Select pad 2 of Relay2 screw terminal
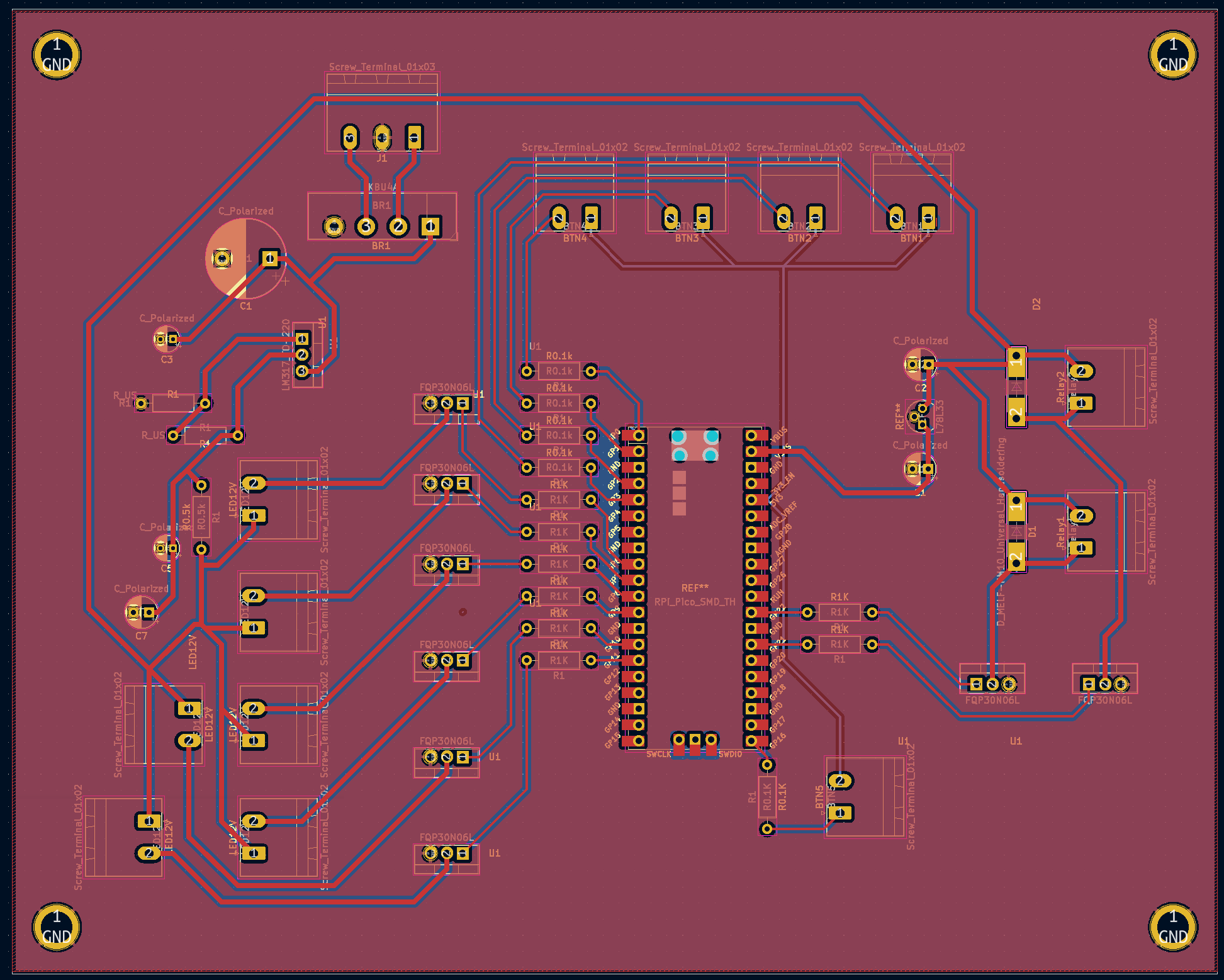Viewport: 1224px width, 980px height. coord(1081,371)
